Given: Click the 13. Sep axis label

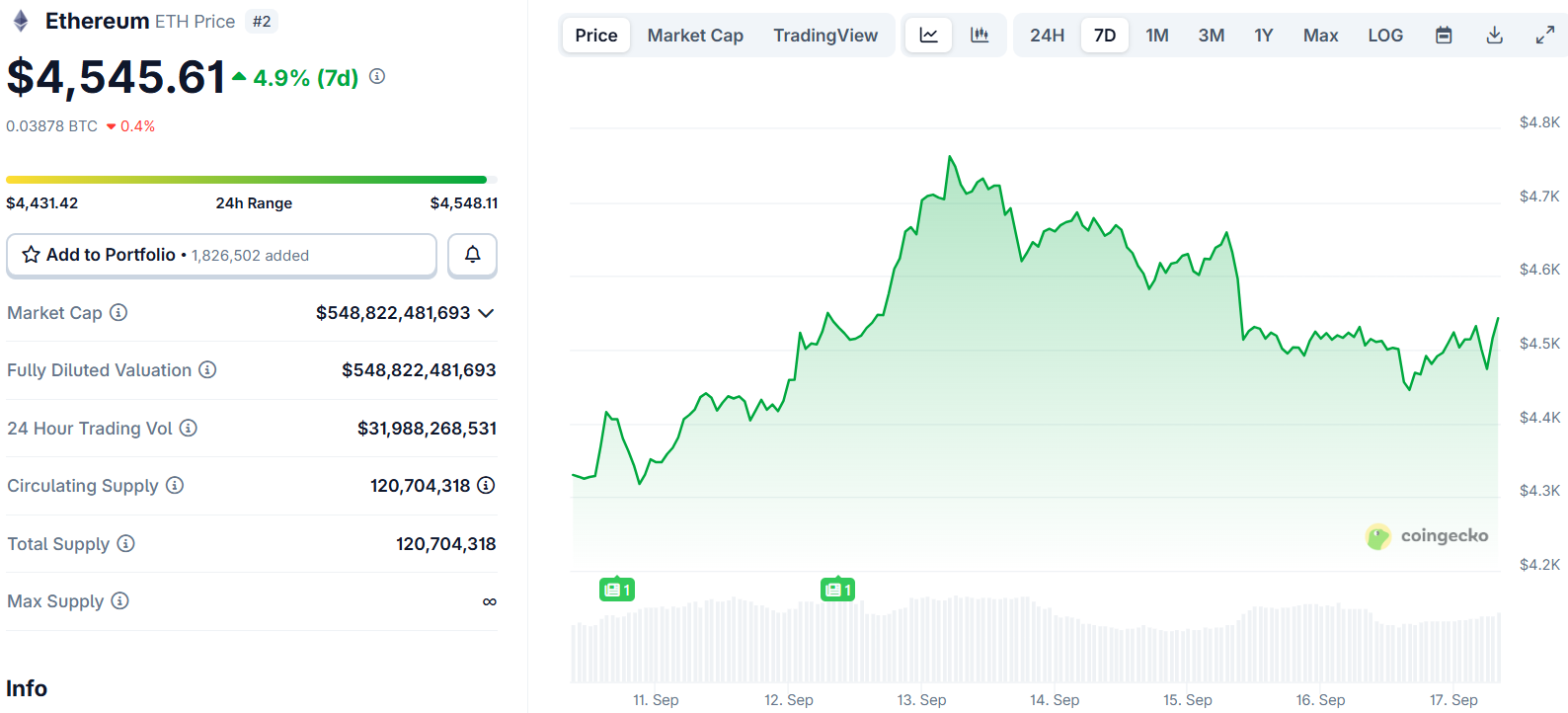Looking at the screenshot, I should (x=921, y=699).
